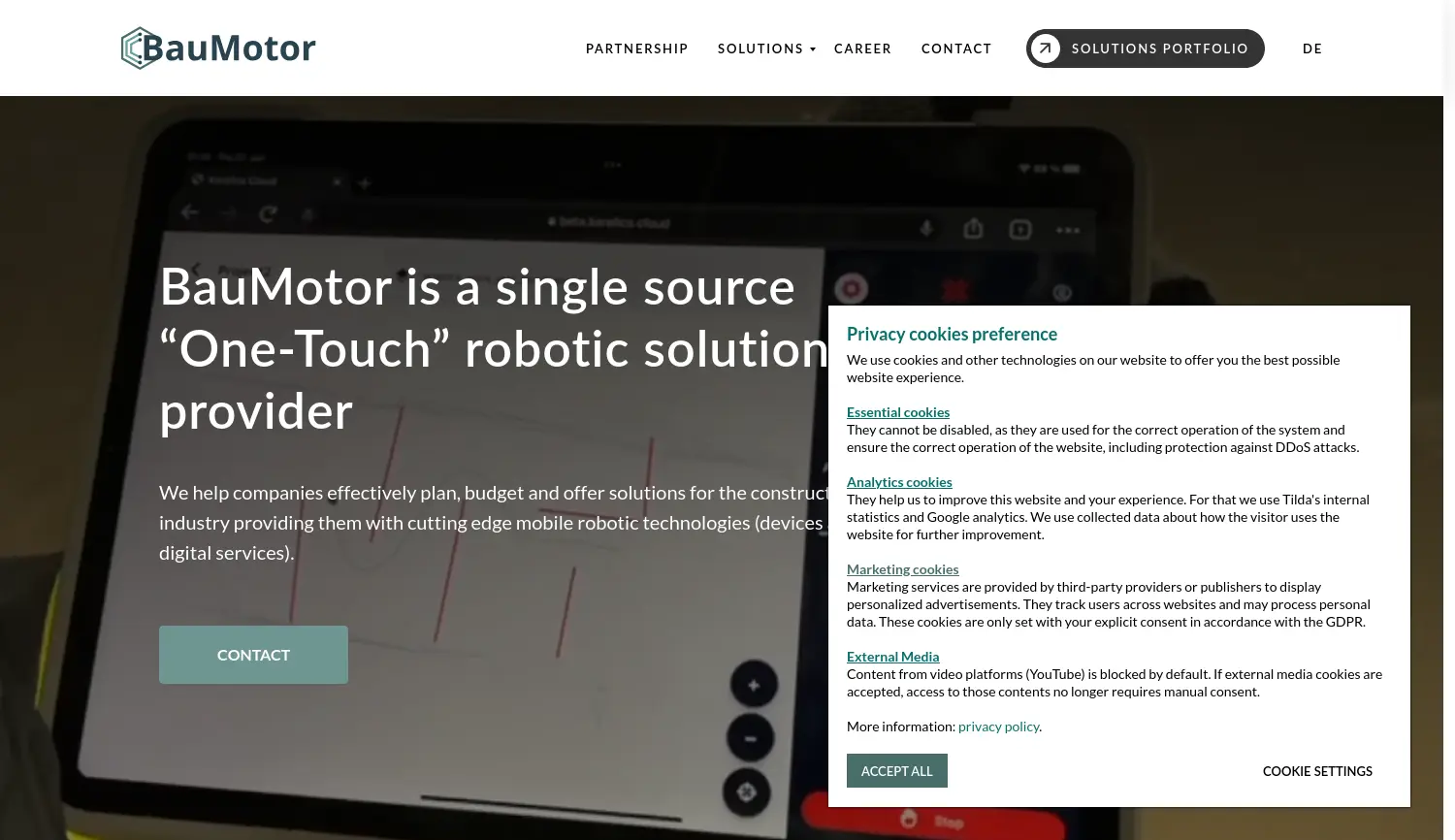Image resolution: width=1455 pixels, height=840 pixels.
Task: Click the plus zoom icon on the tablet
Action: pyautogui.click(x=754, y=686)
